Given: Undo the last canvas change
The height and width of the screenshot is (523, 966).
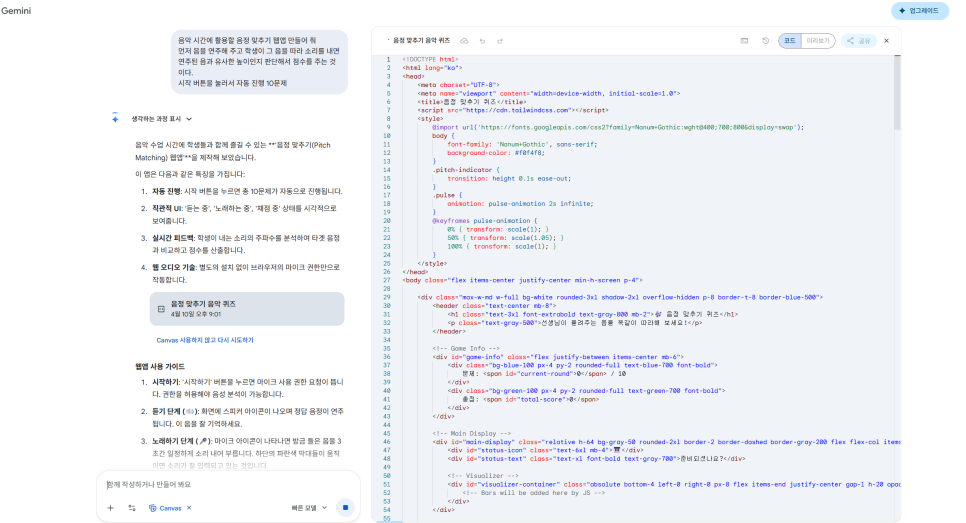Looking at the screenshot, I should [x=482, y=41].
